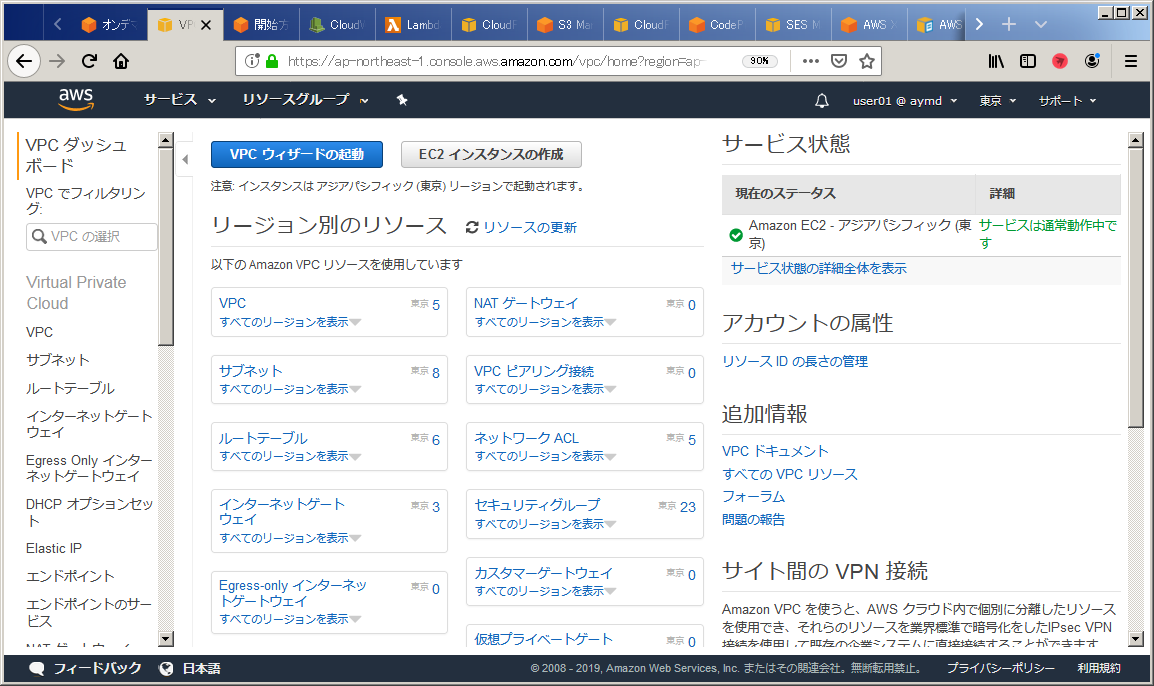Screen dimensions: 1154x686
Task: Switch to the Lambda browser tab
Action: click(x=413, y=24)
